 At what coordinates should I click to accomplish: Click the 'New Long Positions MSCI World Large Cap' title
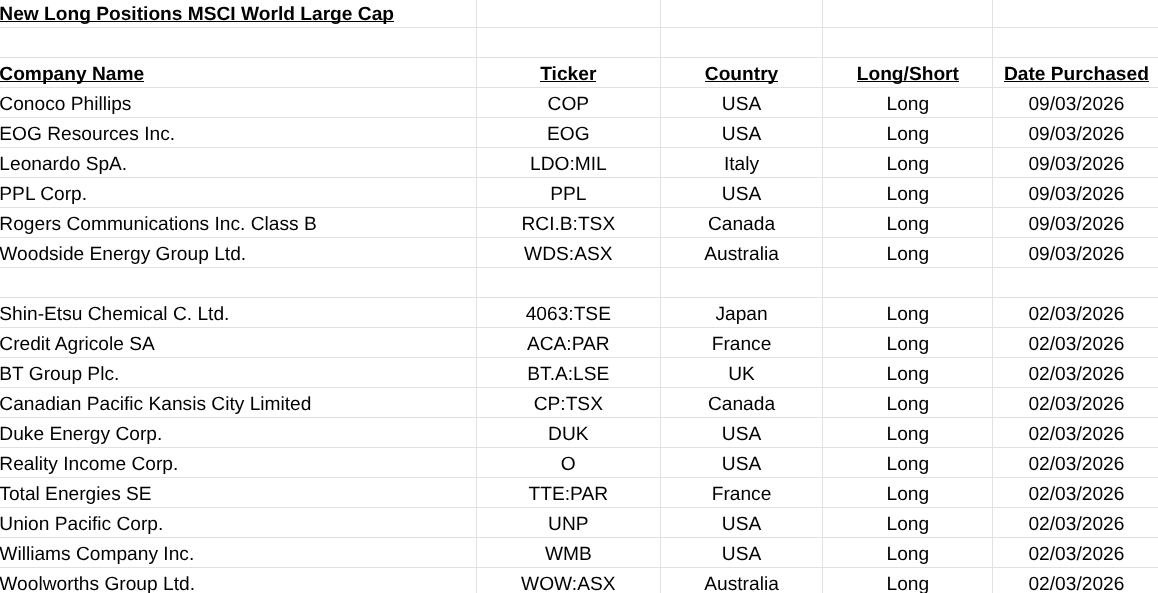click(x=197, y=14)
